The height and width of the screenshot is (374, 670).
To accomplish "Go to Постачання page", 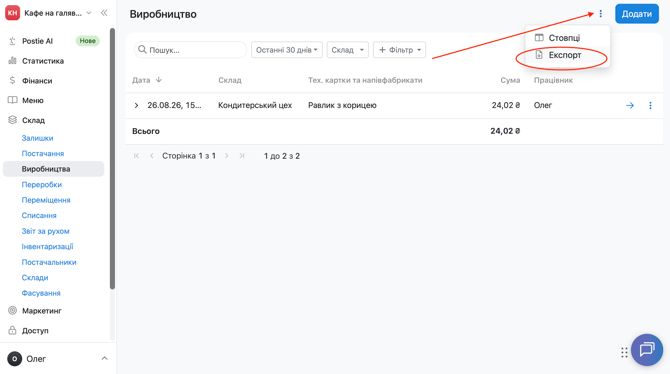I will coord(43,153).
